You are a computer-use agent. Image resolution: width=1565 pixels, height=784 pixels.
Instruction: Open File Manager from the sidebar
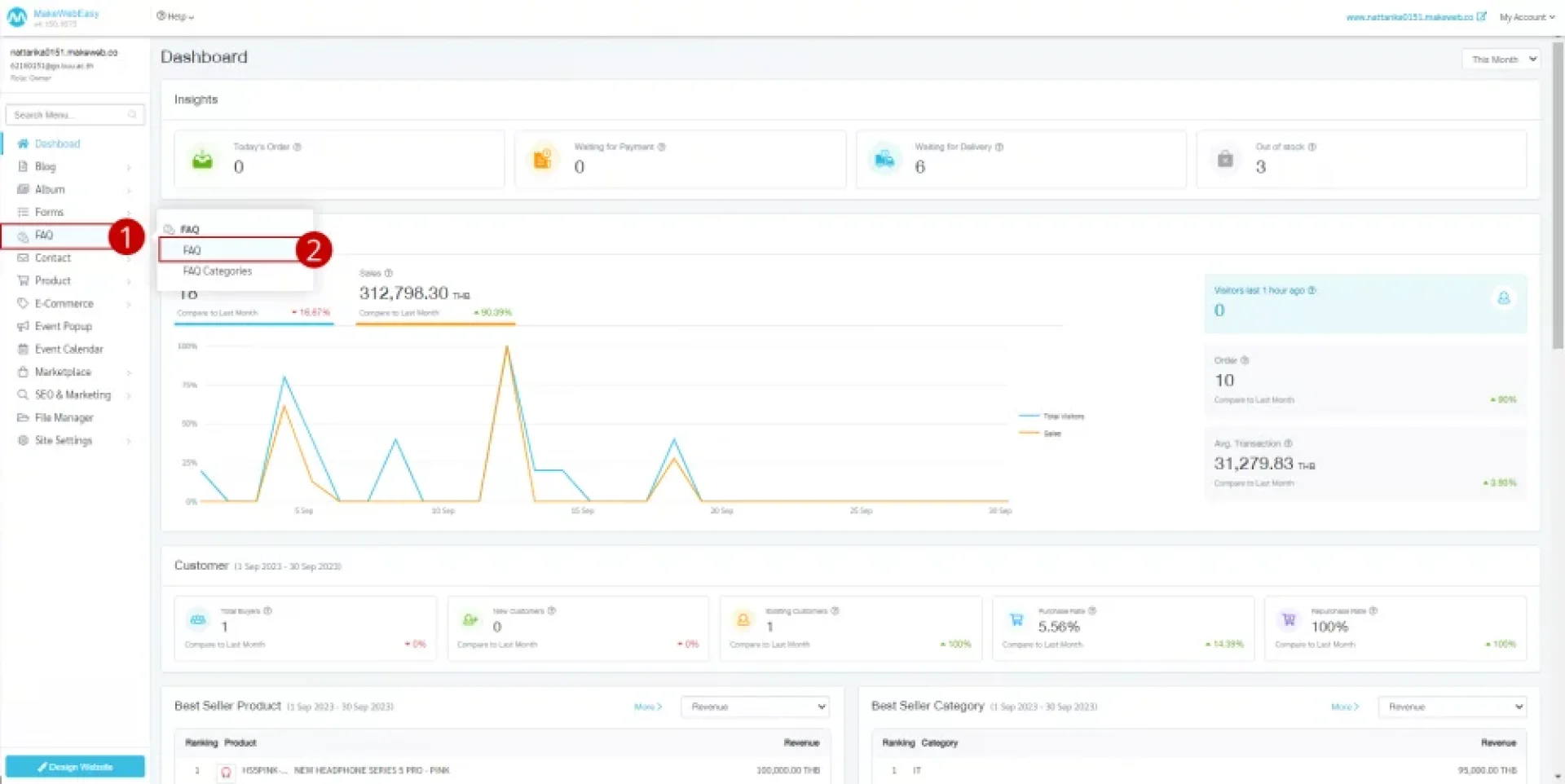pyautogui.click(x=64, y=417)
